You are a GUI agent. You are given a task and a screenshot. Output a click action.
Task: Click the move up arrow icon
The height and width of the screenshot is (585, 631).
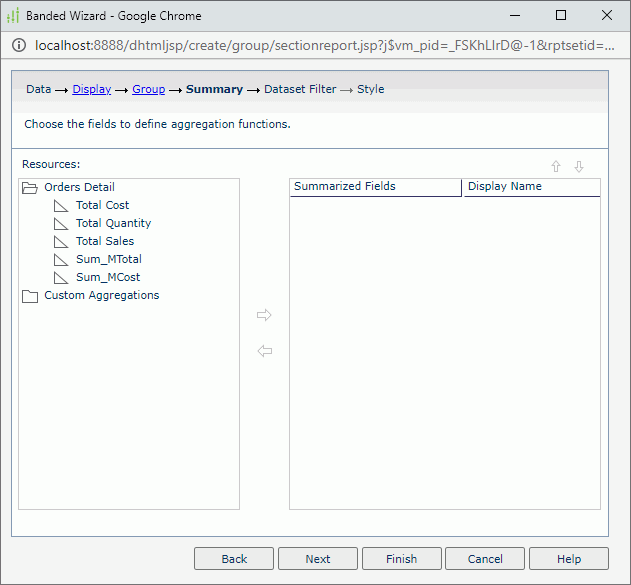click(556, 167)
